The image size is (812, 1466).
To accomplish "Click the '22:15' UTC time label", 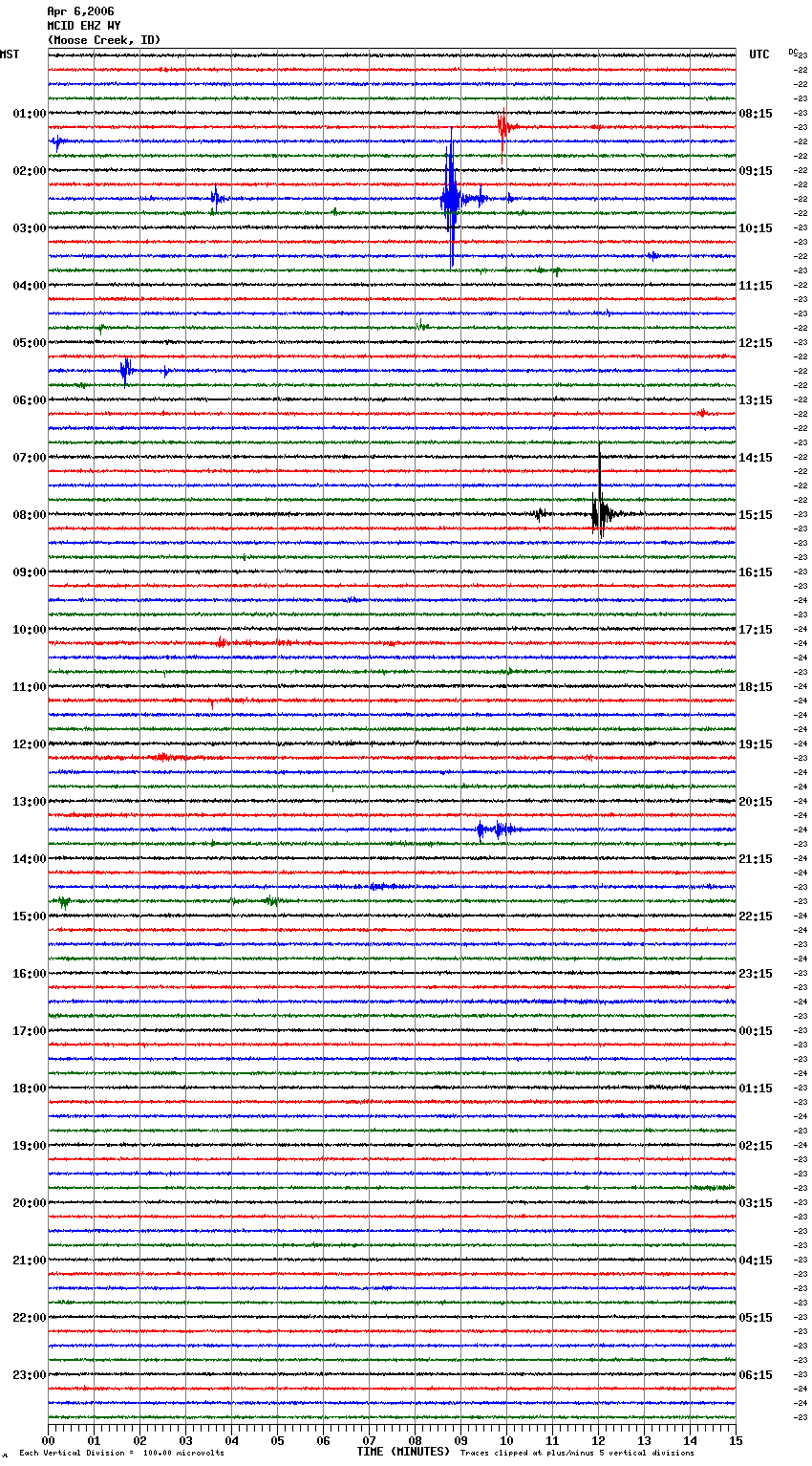I will tap(756, 916).
